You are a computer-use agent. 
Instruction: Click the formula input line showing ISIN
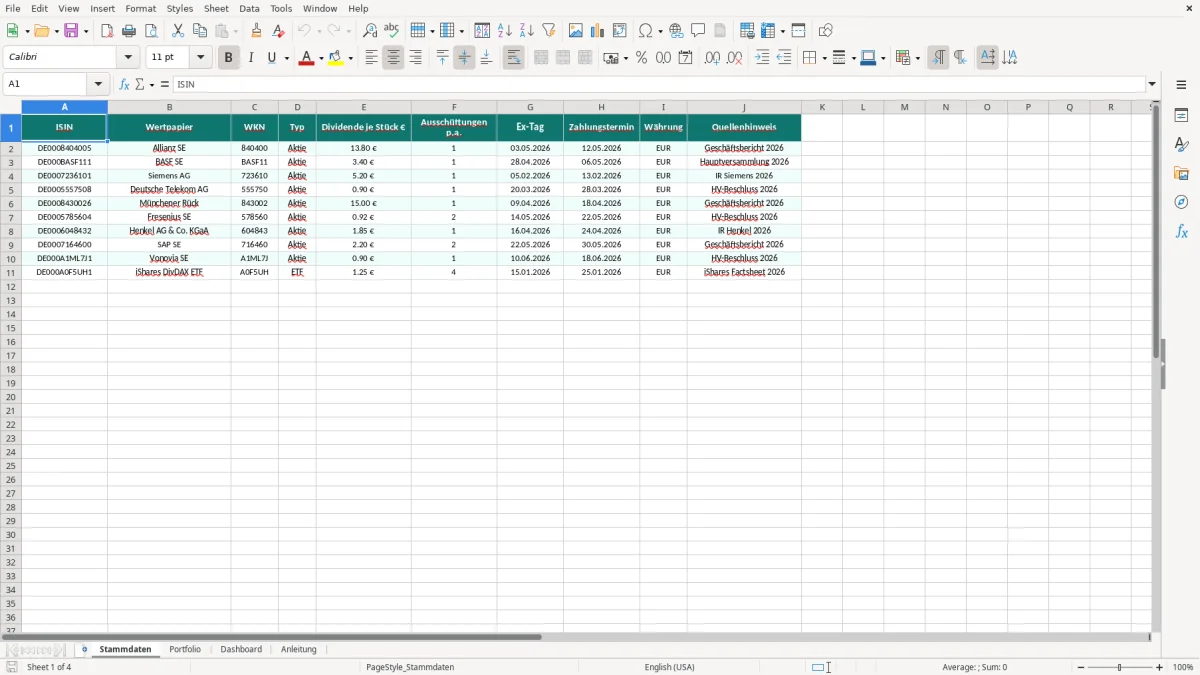[x=659, y=85]
